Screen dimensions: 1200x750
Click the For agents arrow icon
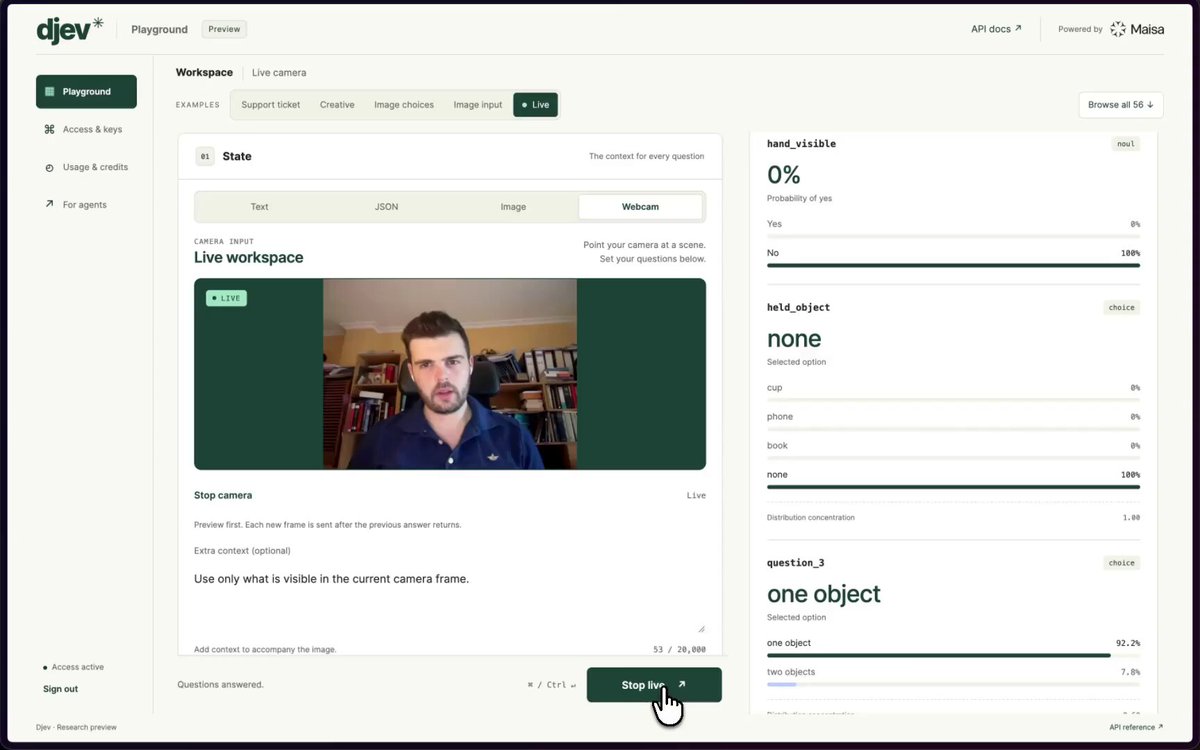point(49,204)
